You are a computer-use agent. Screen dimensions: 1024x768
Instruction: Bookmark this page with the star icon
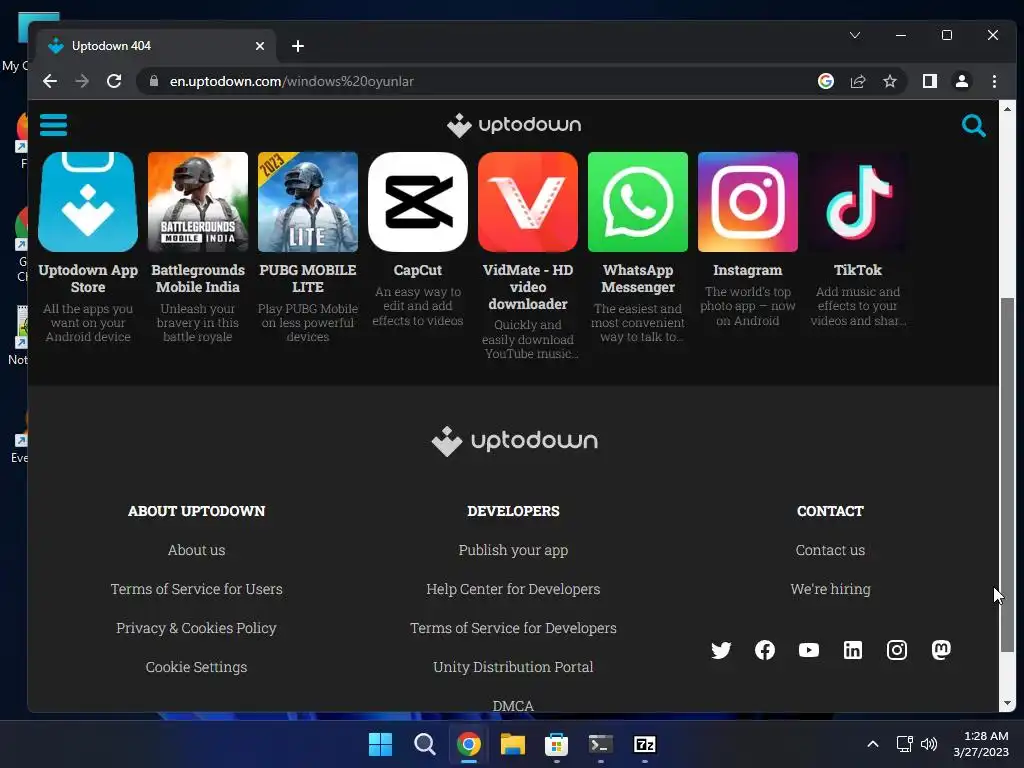[889, 81]
